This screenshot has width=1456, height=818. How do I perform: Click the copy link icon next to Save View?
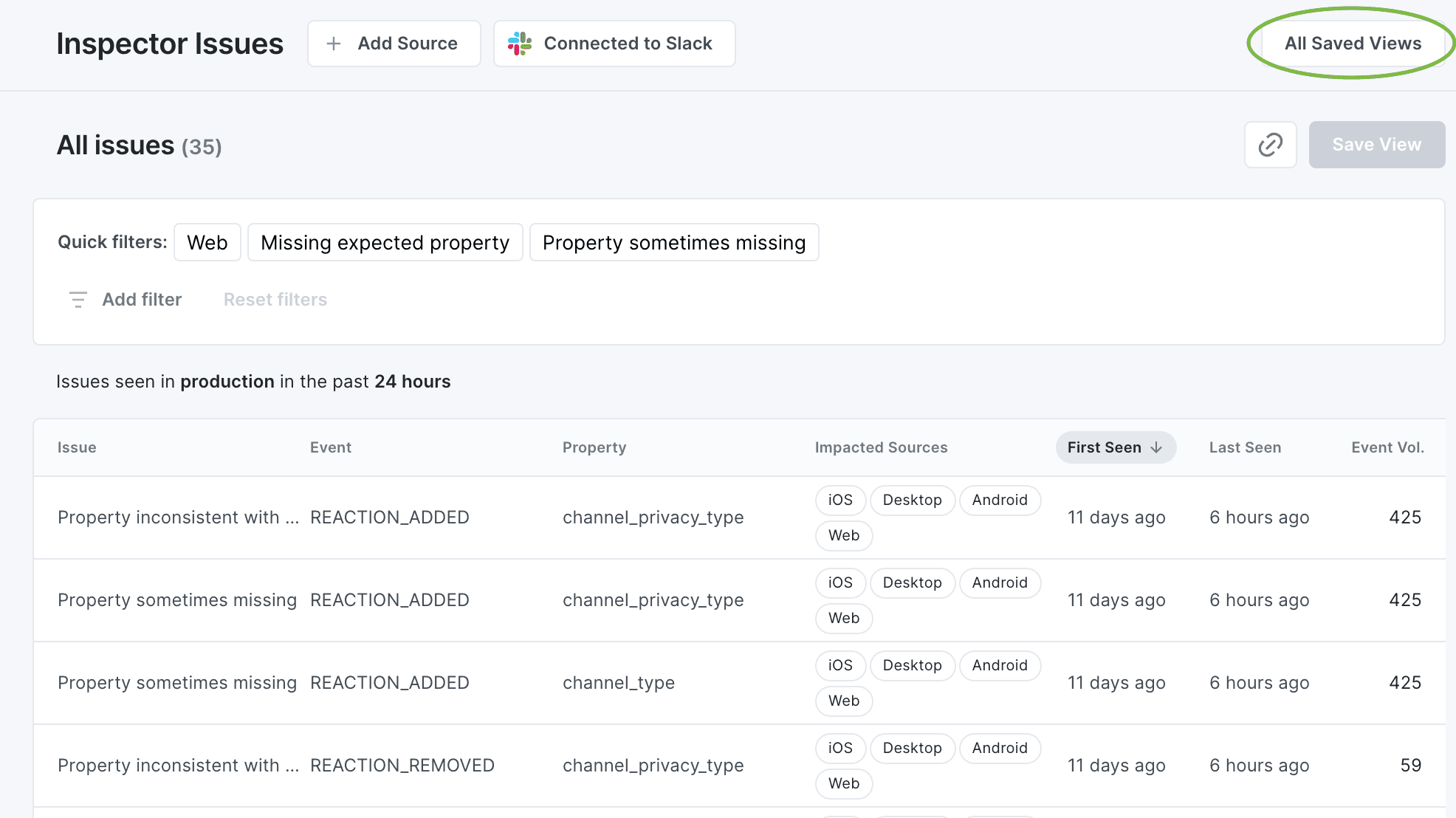click(x=1270, y=144)
